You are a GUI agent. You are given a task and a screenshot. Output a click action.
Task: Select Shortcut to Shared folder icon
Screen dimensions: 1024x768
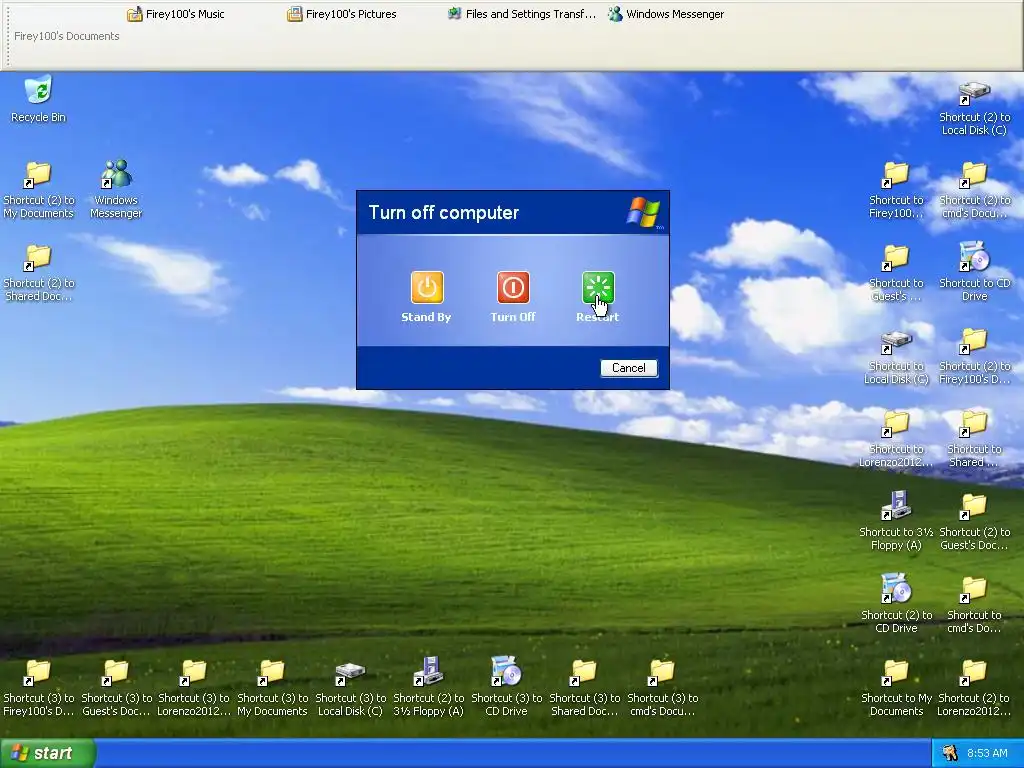(x=974, y=439)
